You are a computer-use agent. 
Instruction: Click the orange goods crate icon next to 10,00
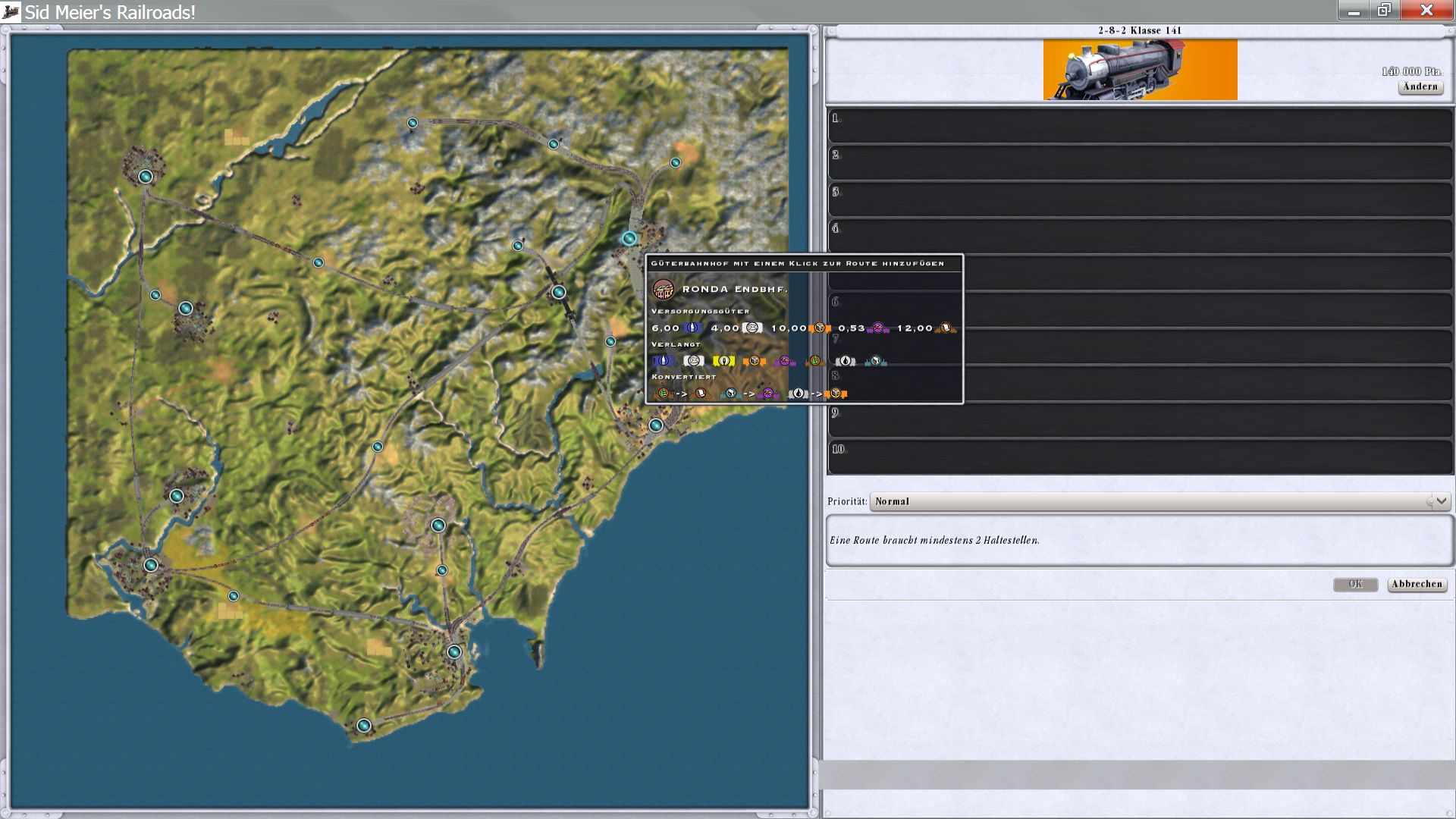pyautogui.click(x=820, y=328)
